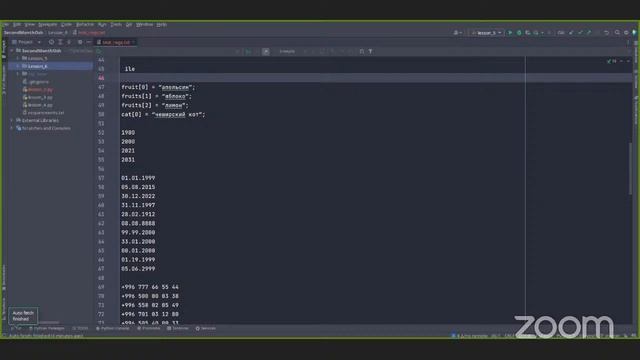Open Python Packages tool window
This screenshot has width=640, height=360.
pos(47,328)
